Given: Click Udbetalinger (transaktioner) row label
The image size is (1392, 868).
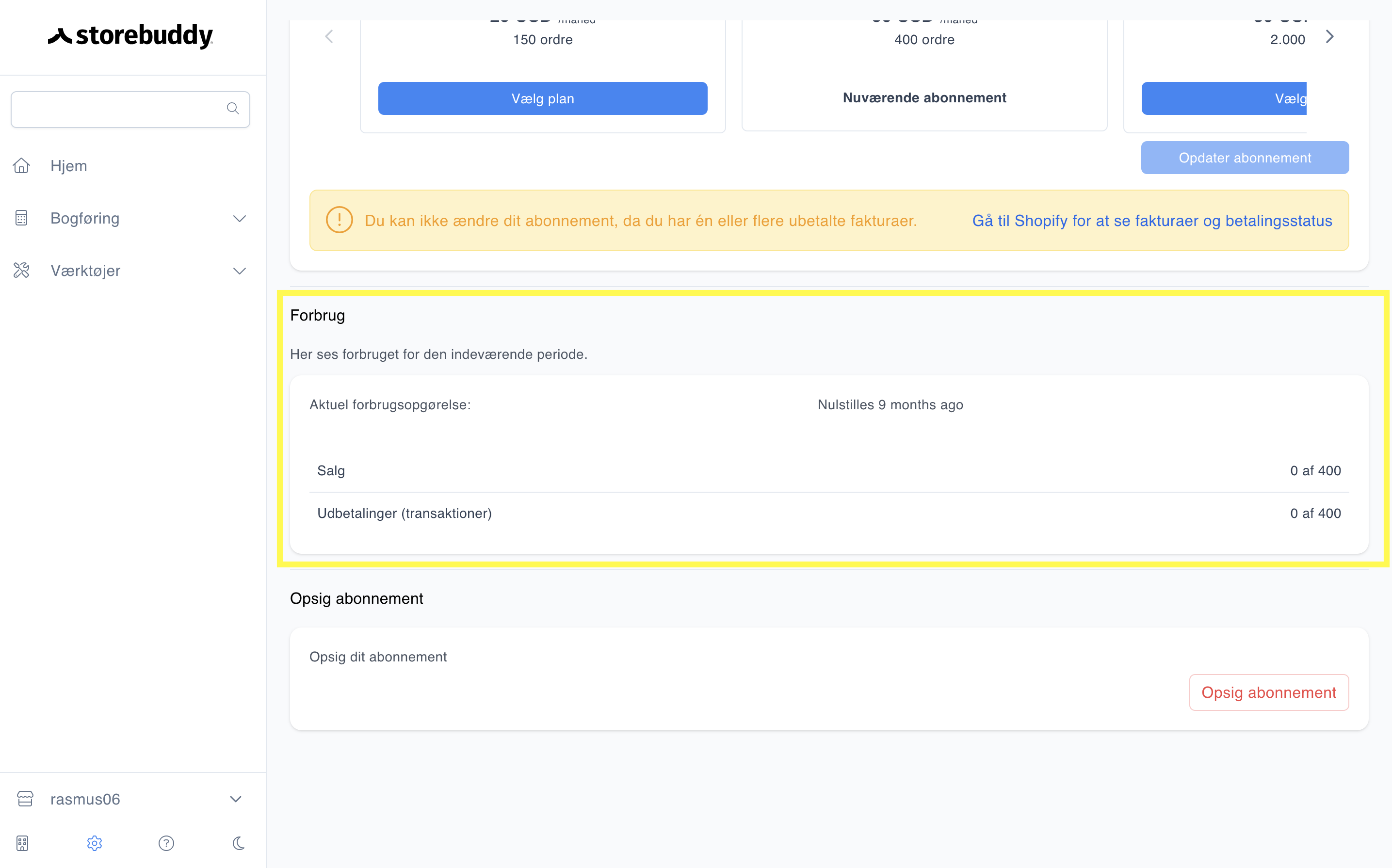Looking at the screenshot, I should [x=404, y=513].
